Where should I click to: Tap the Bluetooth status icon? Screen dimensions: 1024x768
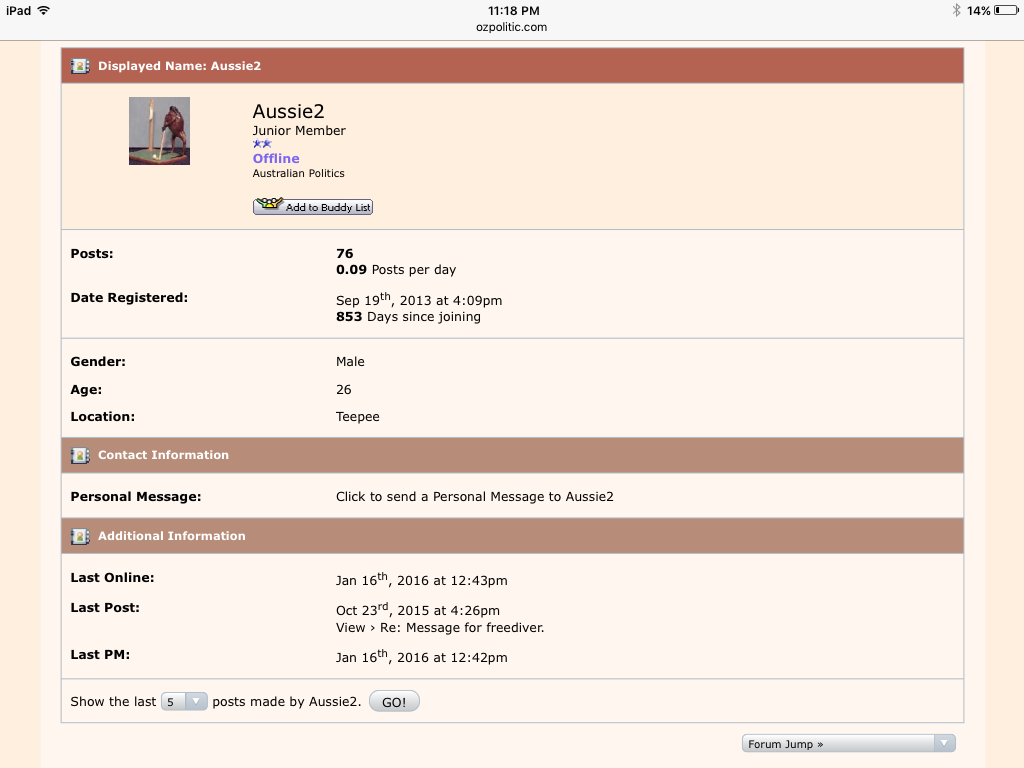[956, 10]
